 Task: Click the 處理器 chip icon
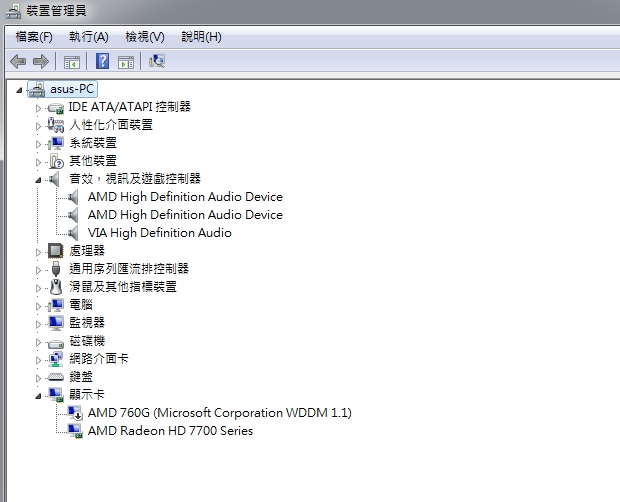click(55, 251)
